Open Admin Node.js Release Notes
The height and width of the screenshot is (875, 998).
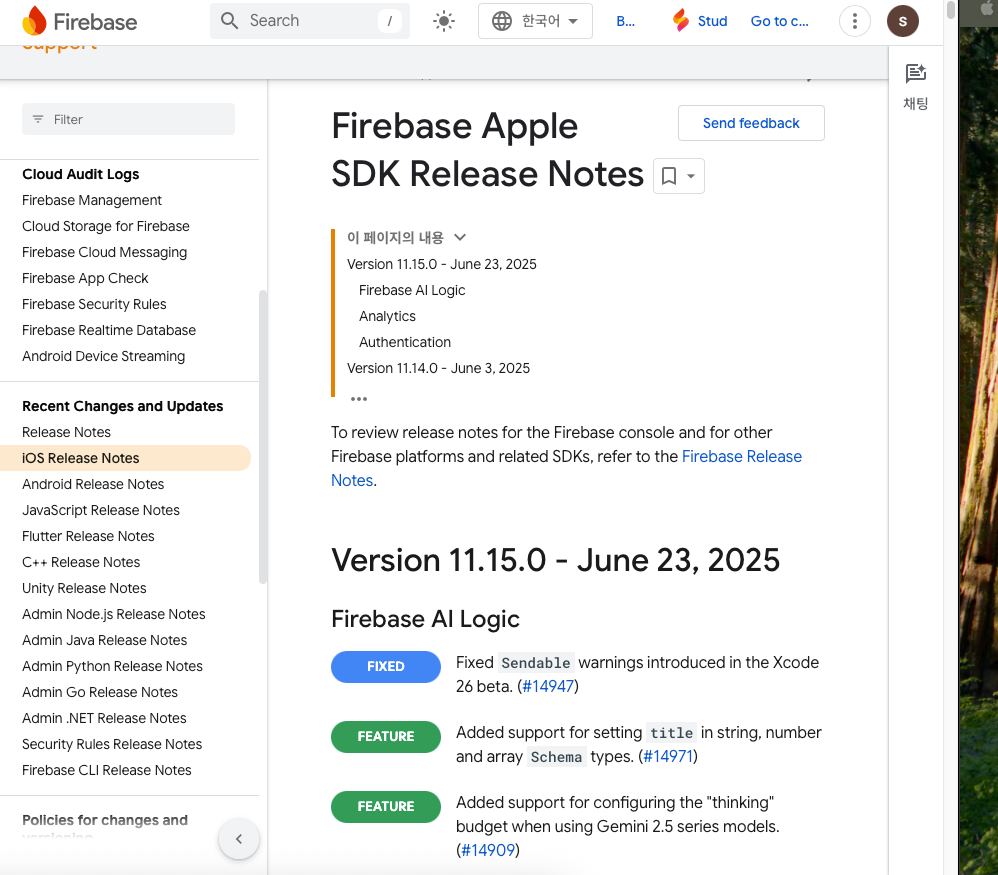113,614
